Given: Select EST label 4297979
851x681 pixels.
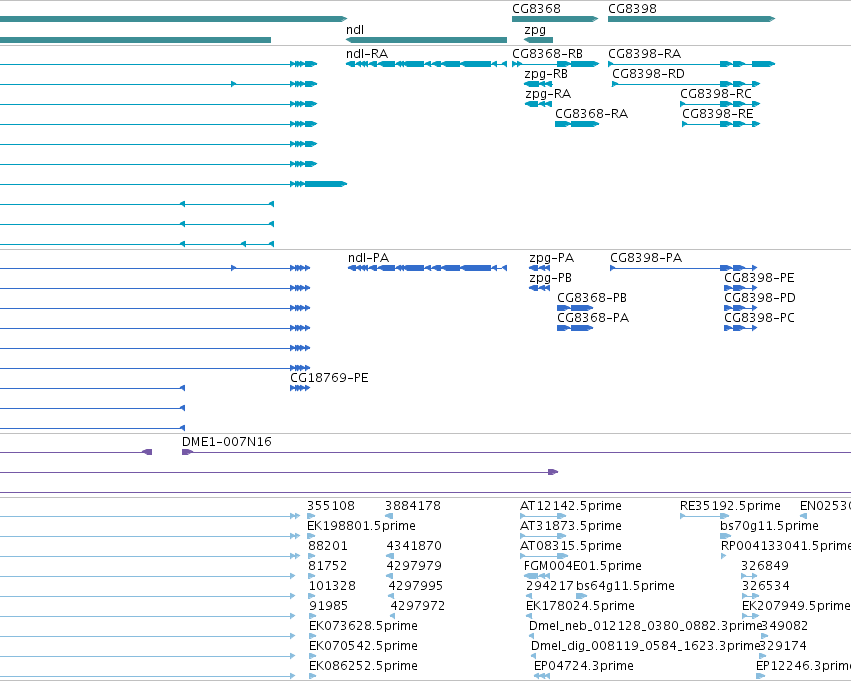Looking at the screenshot, I should (415, 566).
